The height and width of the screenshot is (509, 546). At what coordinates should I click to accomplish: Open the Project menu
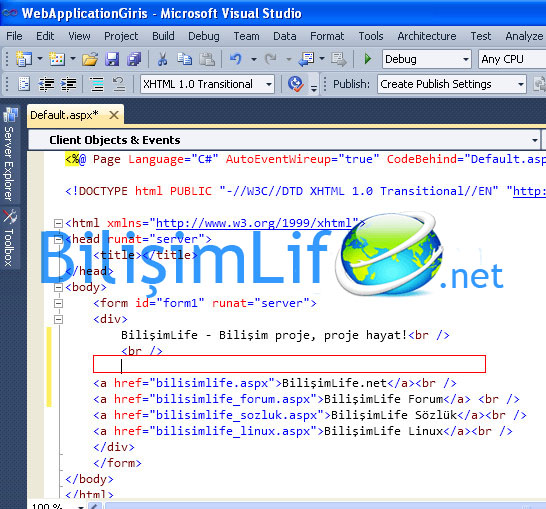point(121,36)
